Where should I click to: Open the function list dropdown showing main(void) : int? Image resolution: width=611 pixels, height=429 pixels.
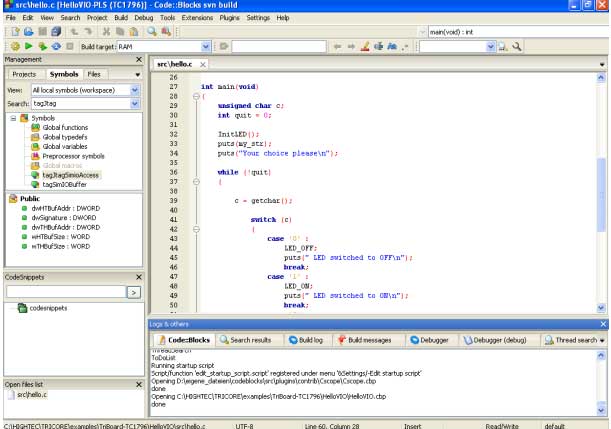(x=519, y=32)
